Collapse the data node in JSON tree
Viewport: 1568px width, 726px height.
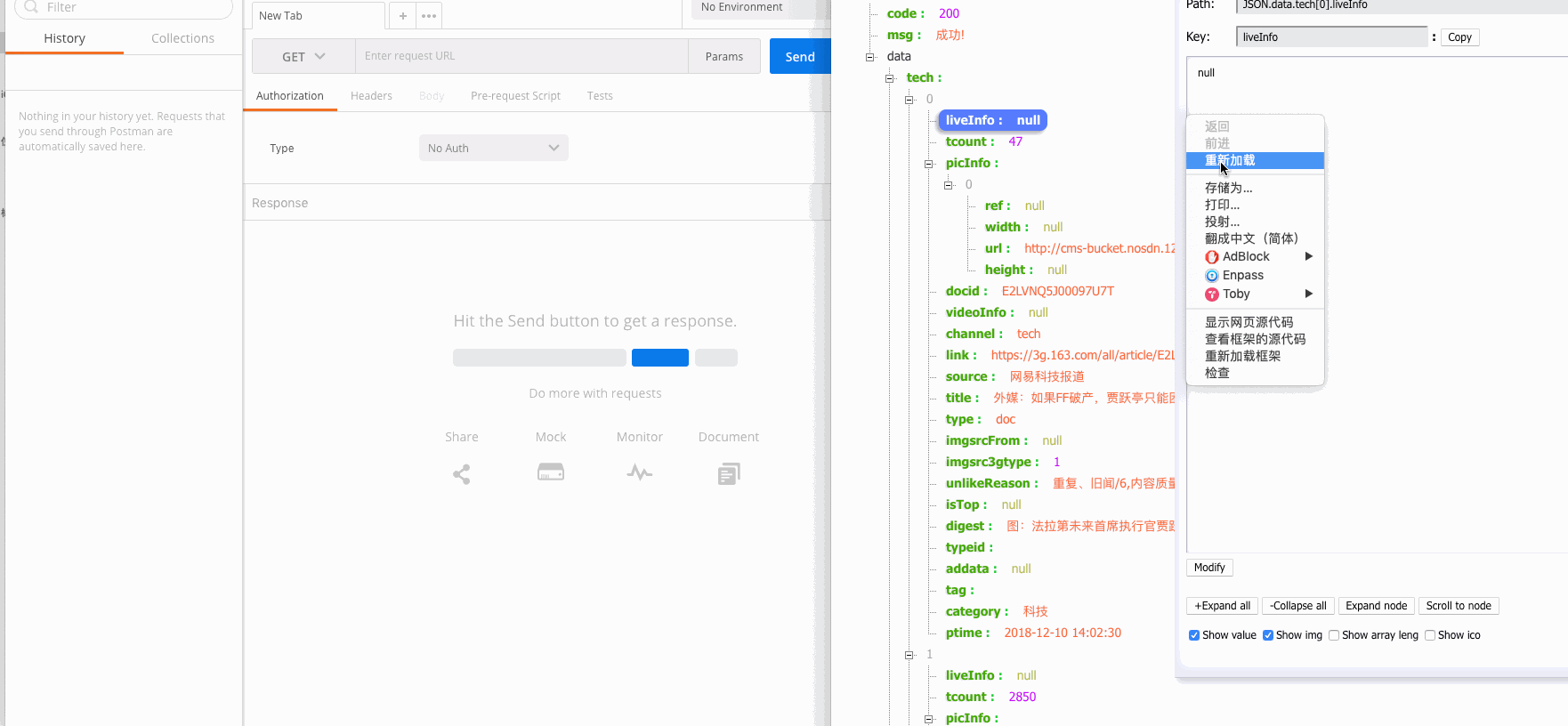pos(870,57)
